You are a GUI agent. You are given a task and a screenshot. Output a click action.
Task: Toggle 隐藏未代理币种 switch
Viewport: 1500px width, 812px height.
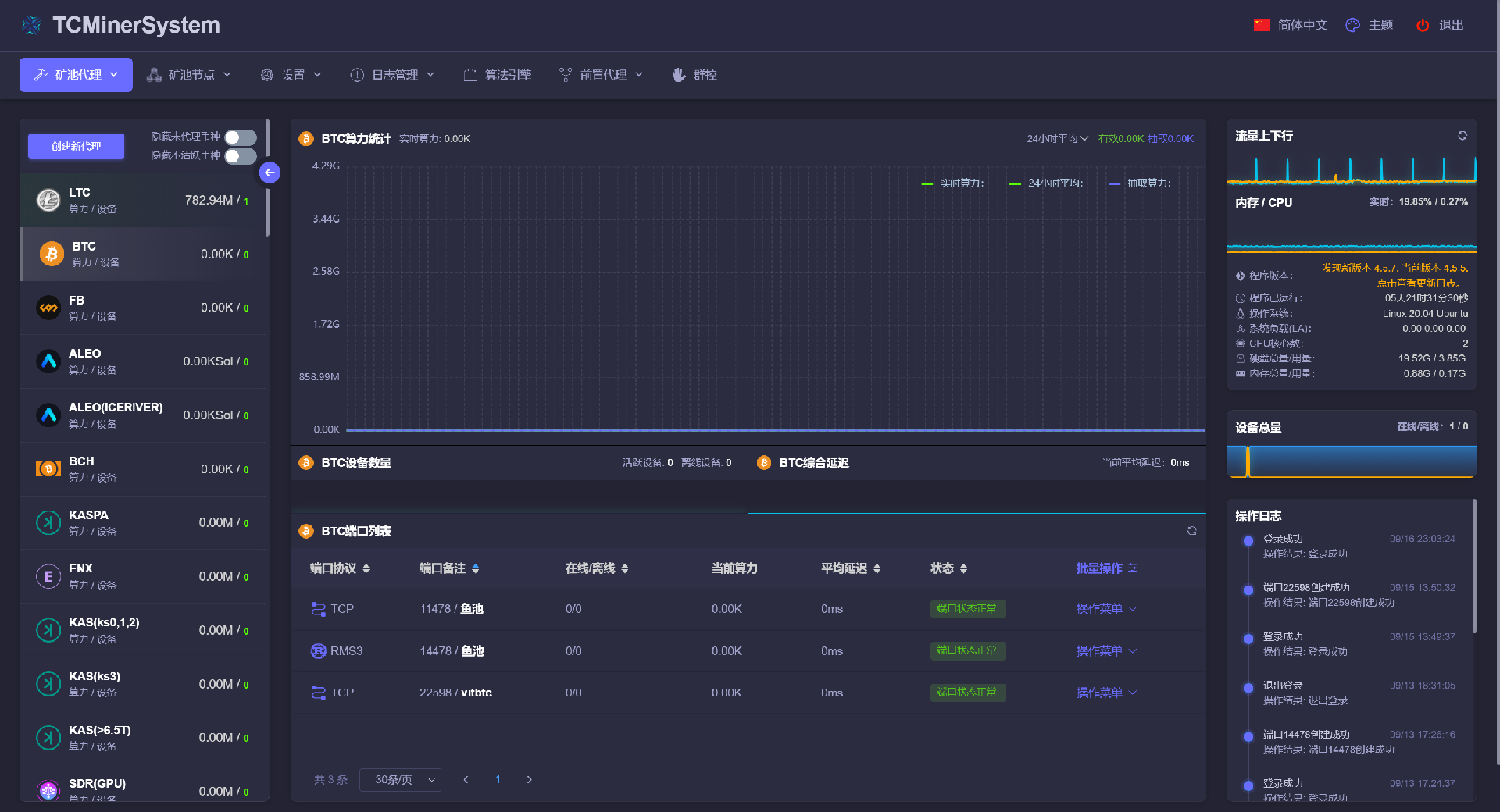pos(241,137)
